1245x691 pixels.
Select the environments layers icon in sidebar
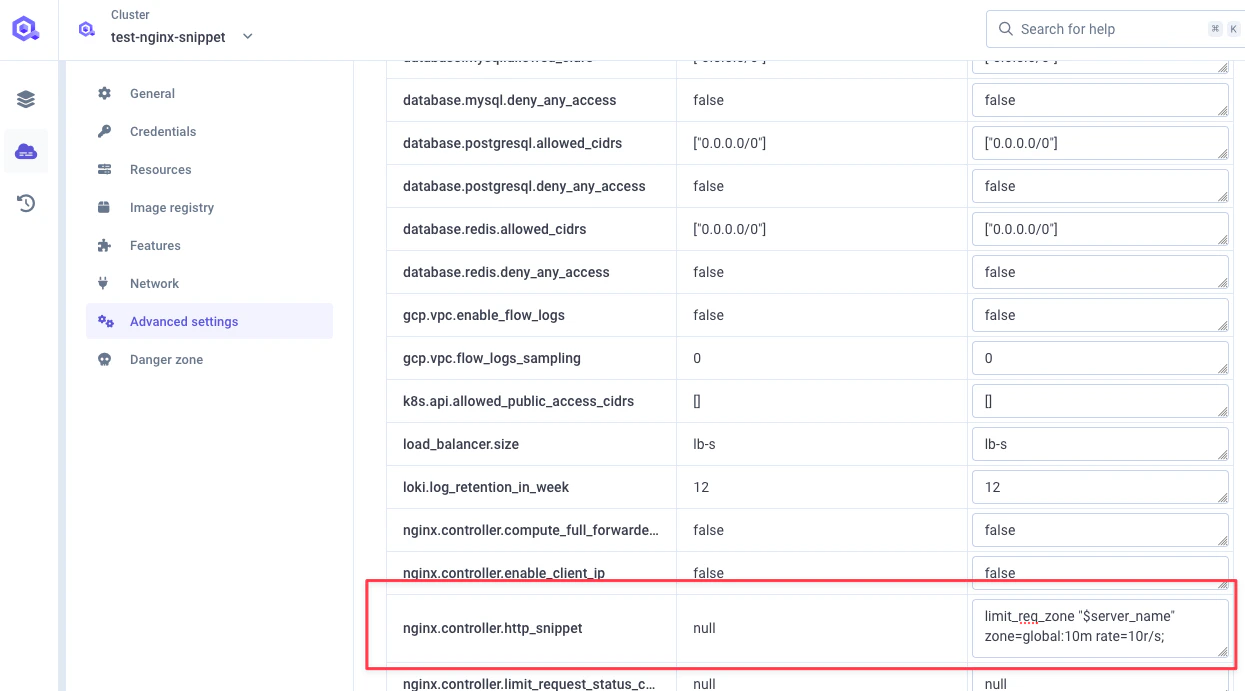(x=25, y=98)
